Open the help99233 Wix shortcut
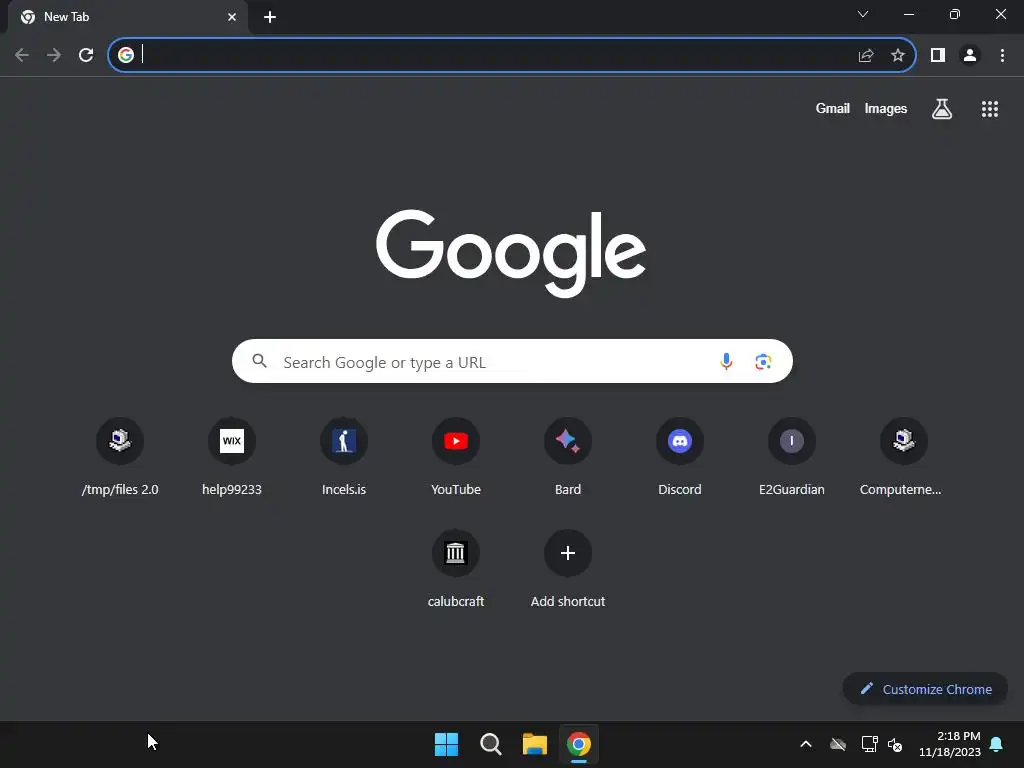Image resolution: width=1024 pixels, height=768 pixels. click(x=232, y=457)
